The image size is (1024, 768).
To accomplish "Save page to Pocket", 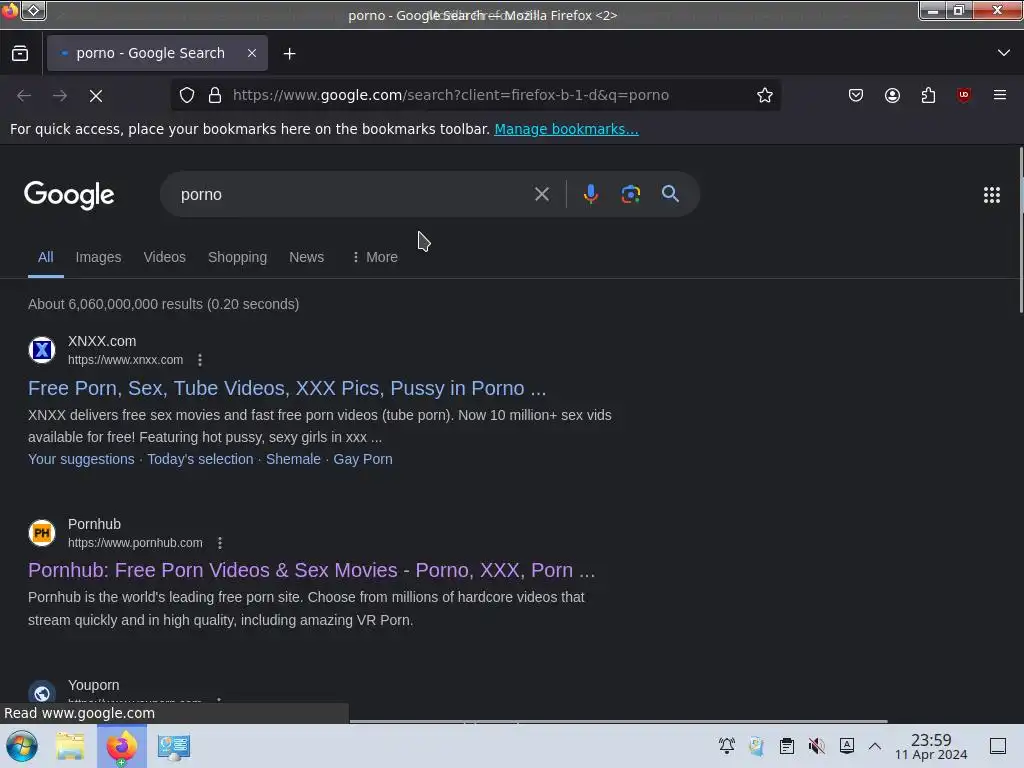I will pyautogui.click(x=856, y=95).
